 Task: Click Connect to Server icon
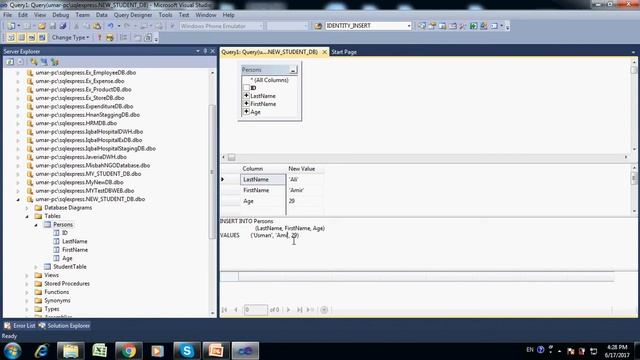tap(44, 62)
